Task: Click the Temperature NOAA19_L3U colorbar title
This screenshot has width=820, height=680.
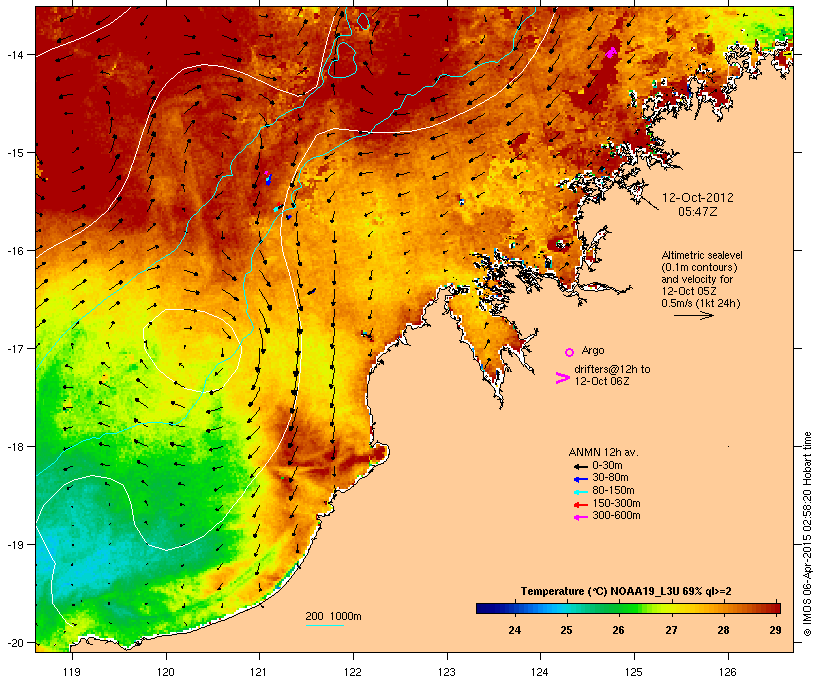Action: coord(626,592)
